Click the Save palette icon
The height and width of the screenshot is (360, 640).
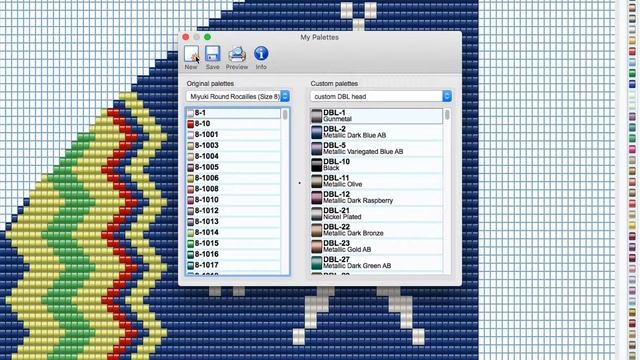[x=212, y=54]
